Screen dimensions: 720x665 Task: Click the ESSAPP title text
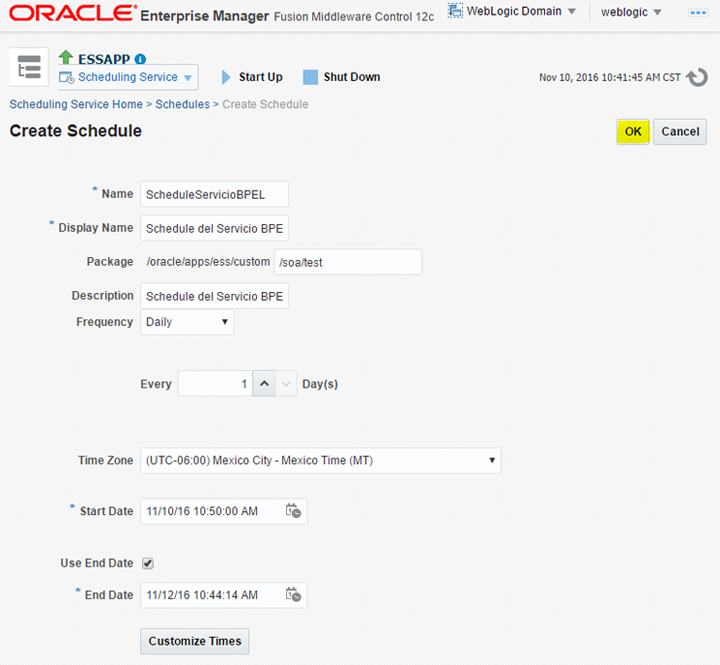pos(104,59)
